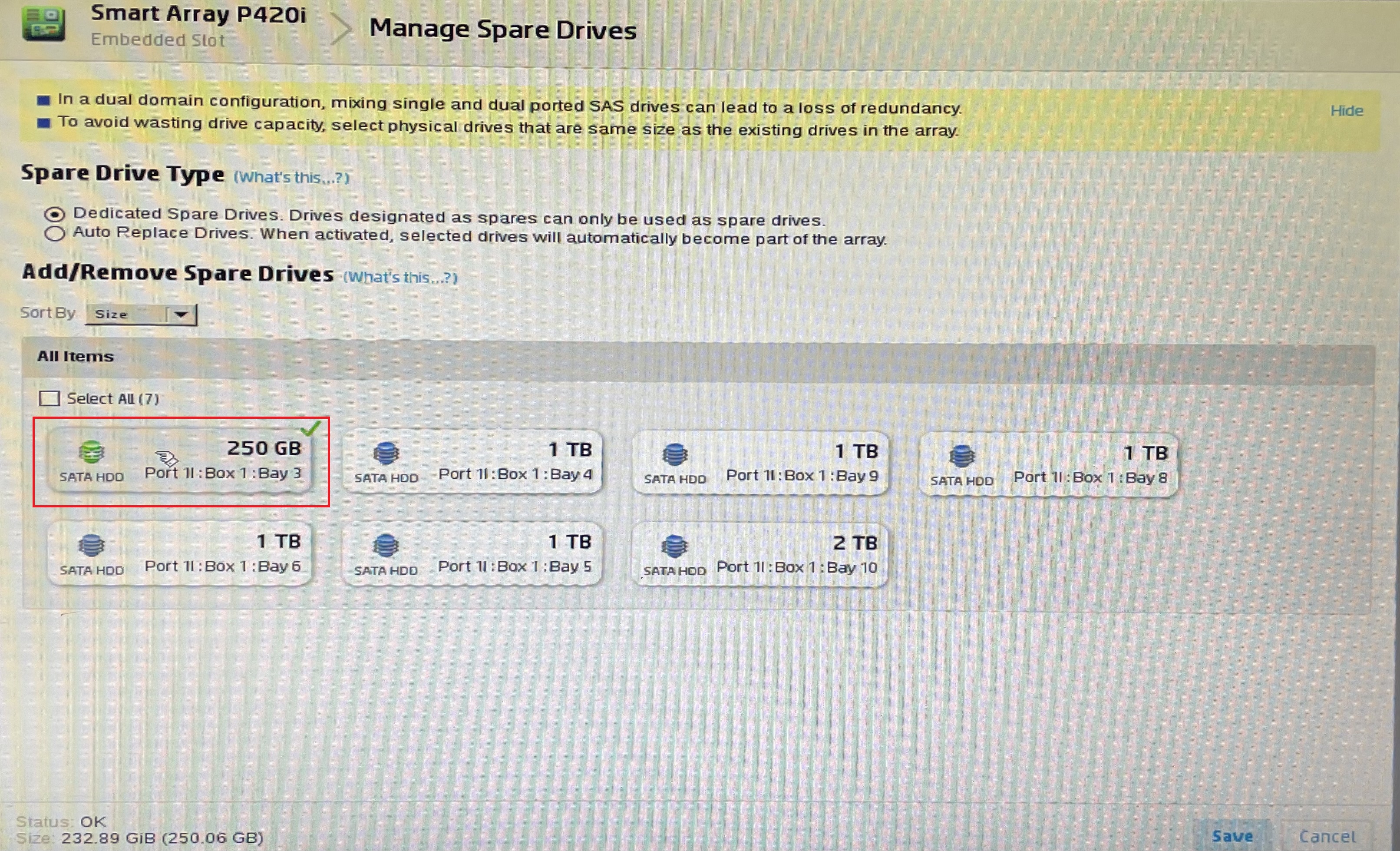Viewport: 1400px width, 851px height.
Task: Select Auto Replace Drives radio option
Action: click(55, 234)
